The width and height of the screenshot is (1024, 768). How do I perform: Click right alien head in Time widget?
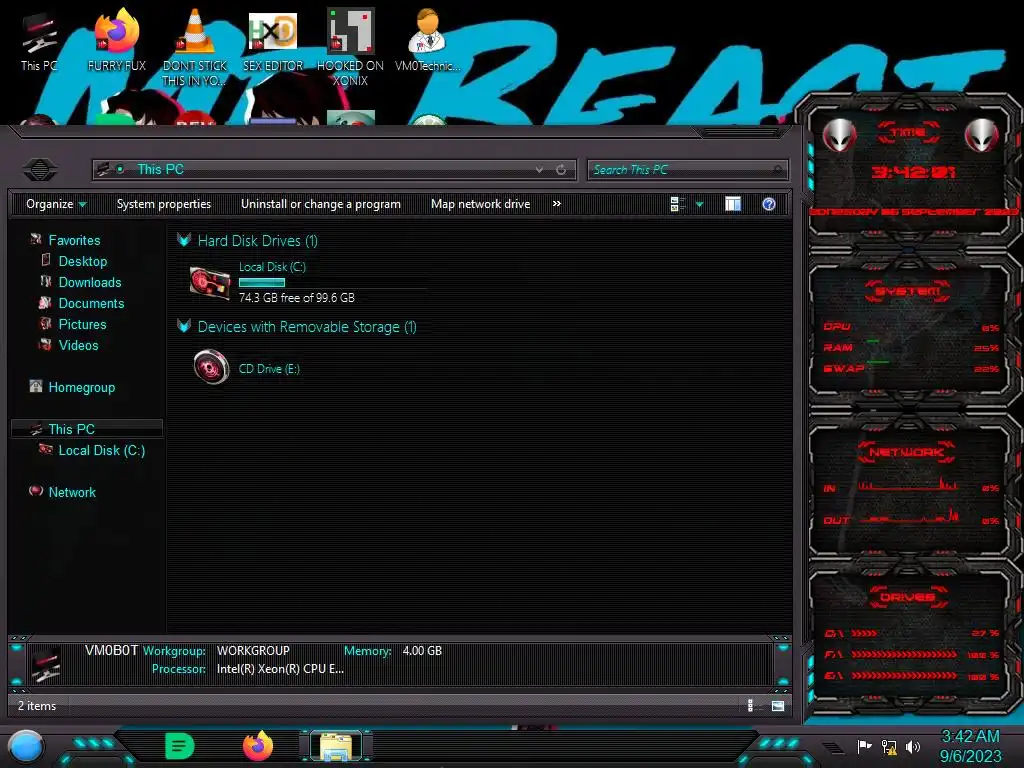pos(982,135)
